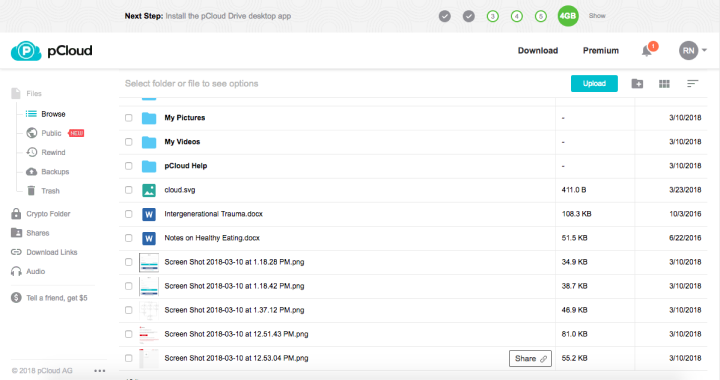The width and height of the screenshot is (720, 380).
Task: Check Screen Shot 1.18.28 PM checkbox
Action: pyautogui.click(x=129, y=262)
